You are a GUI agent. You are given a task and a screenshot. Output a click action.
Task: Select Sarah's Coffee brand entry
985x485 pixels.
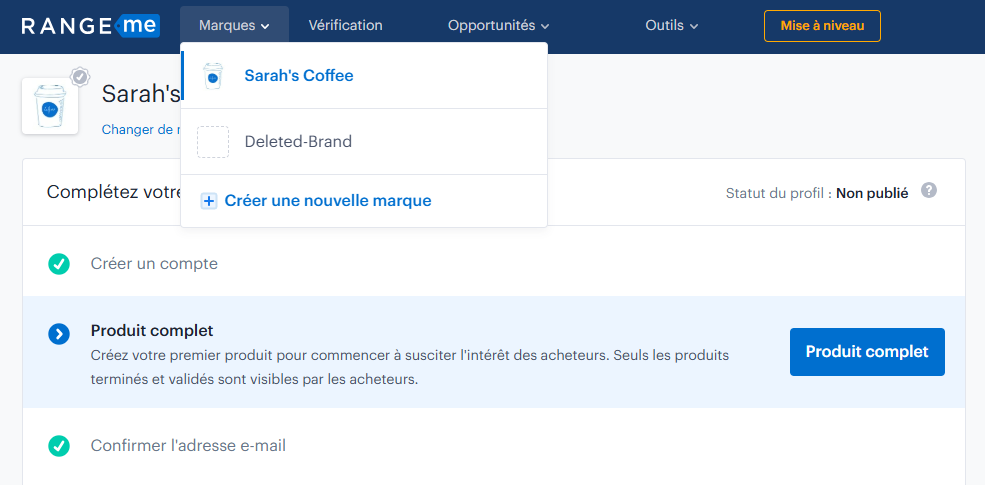click(299, 76)
